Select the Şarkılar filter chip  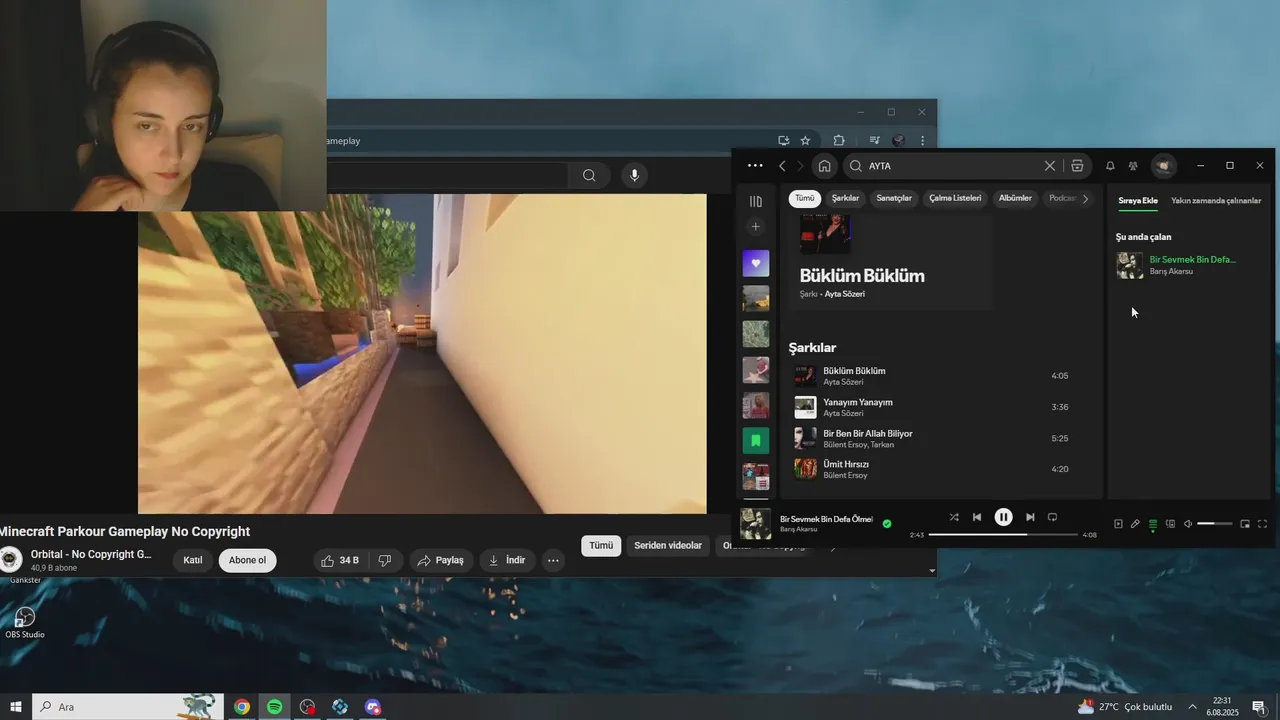[845, 198]
